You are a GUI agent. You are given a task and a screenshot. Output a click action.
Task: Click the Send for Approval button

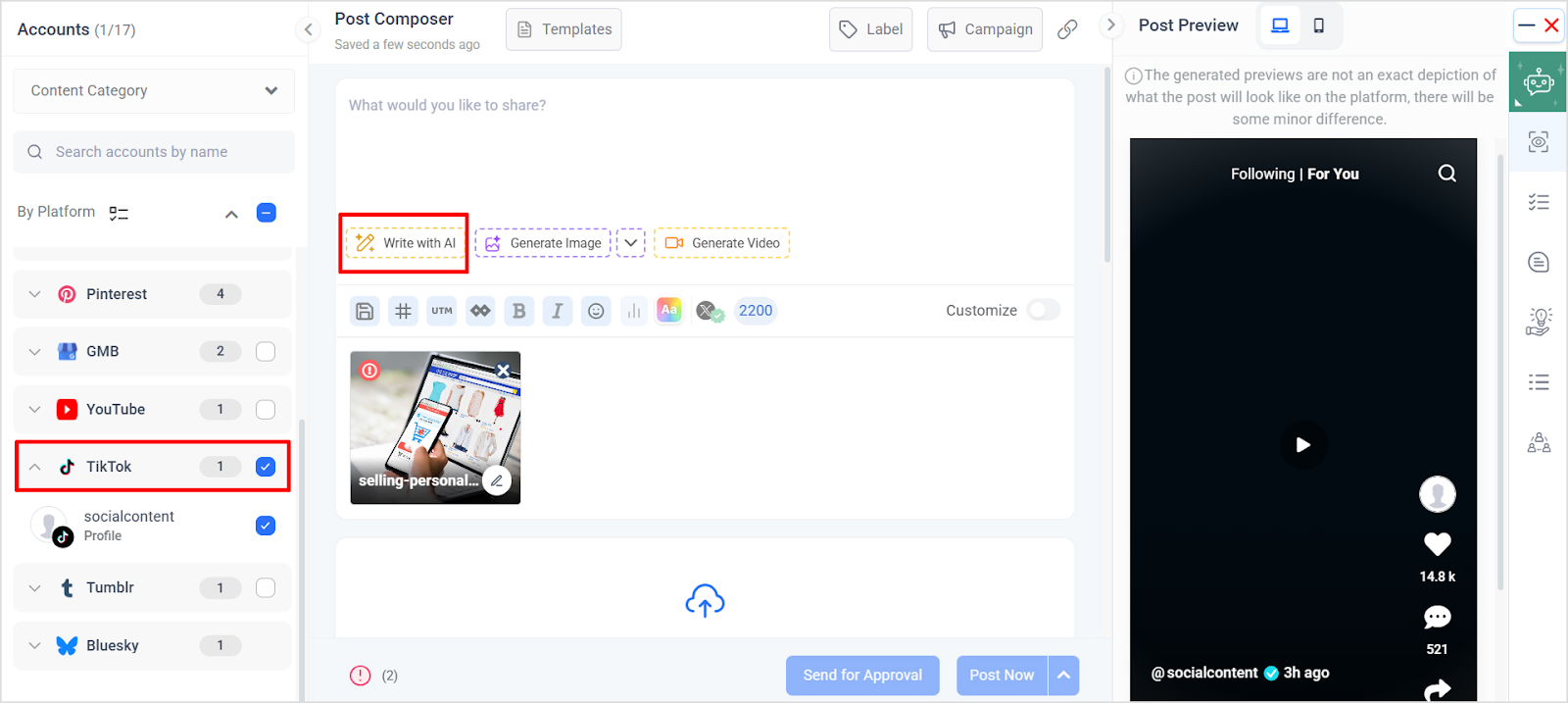[x=862, y=675]
